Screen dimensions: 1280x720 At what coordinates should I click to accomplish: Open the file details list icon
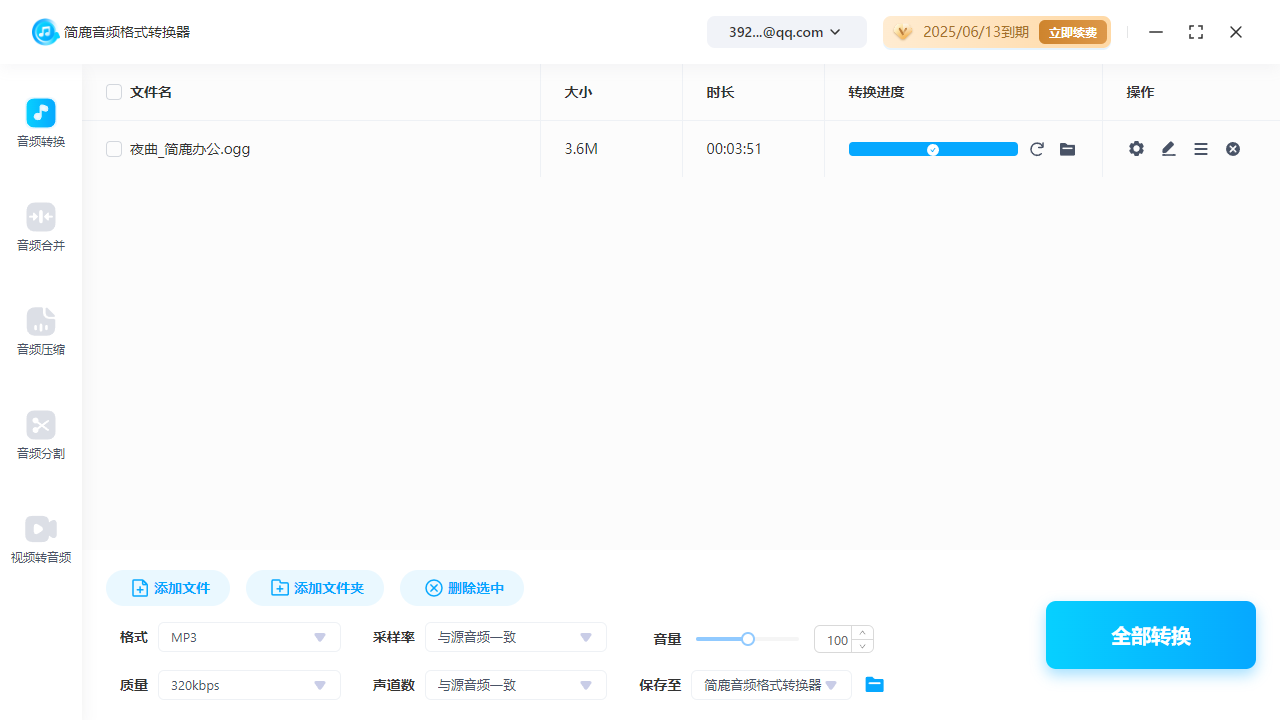click(x=1200, y=148)
